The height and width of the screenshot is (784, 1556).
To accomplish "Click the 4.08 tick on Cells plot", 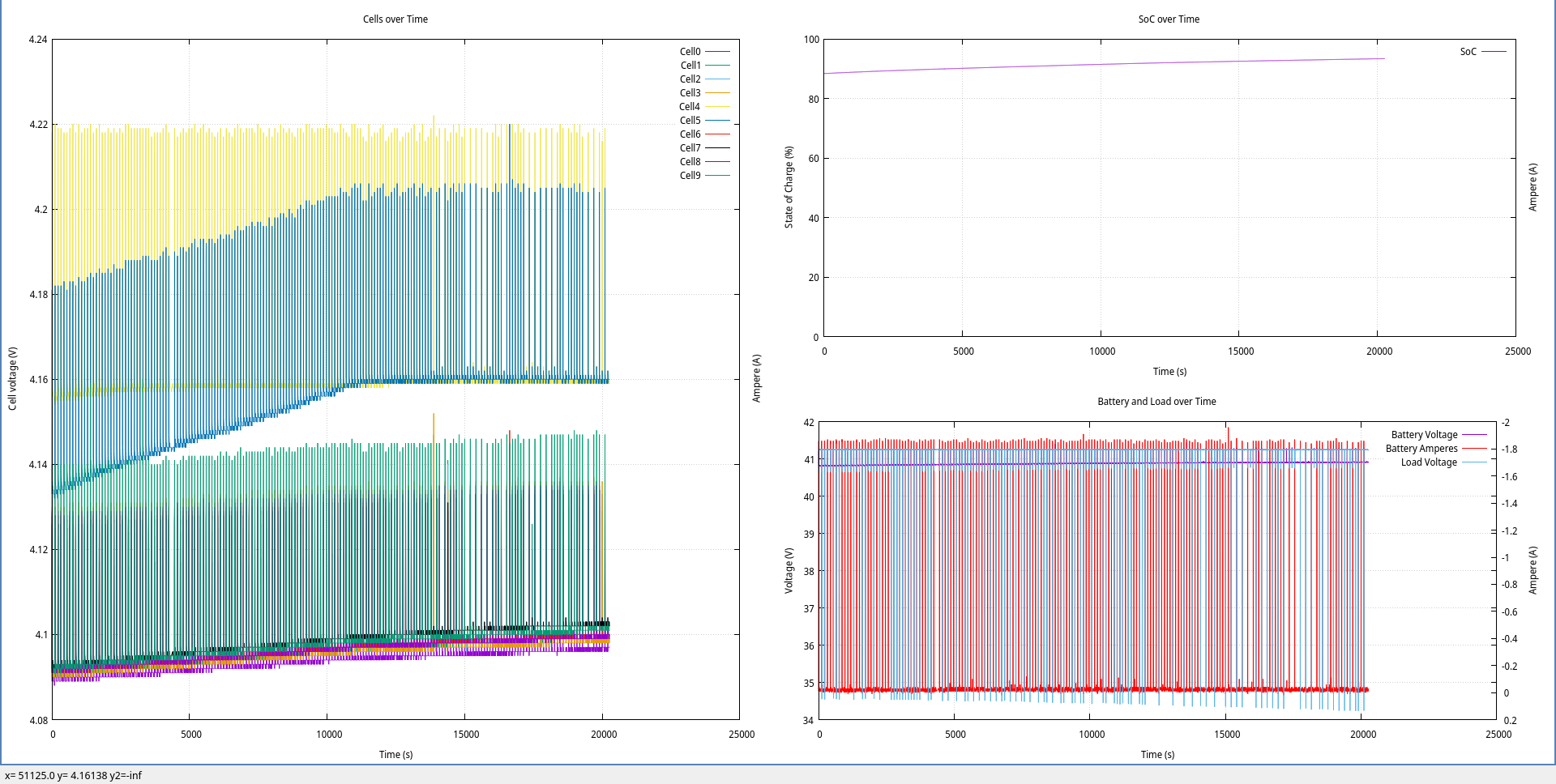I will (x=38, y=721).
